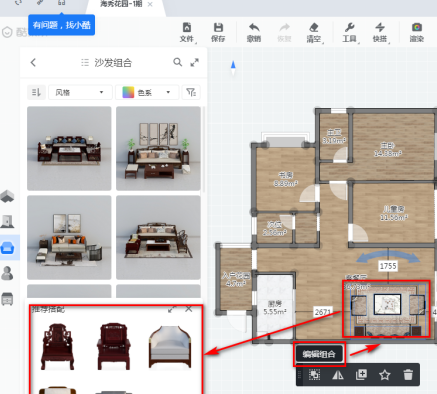Open the 风格 style dropdown
The image size is (437, 394).
click(80, 92)
